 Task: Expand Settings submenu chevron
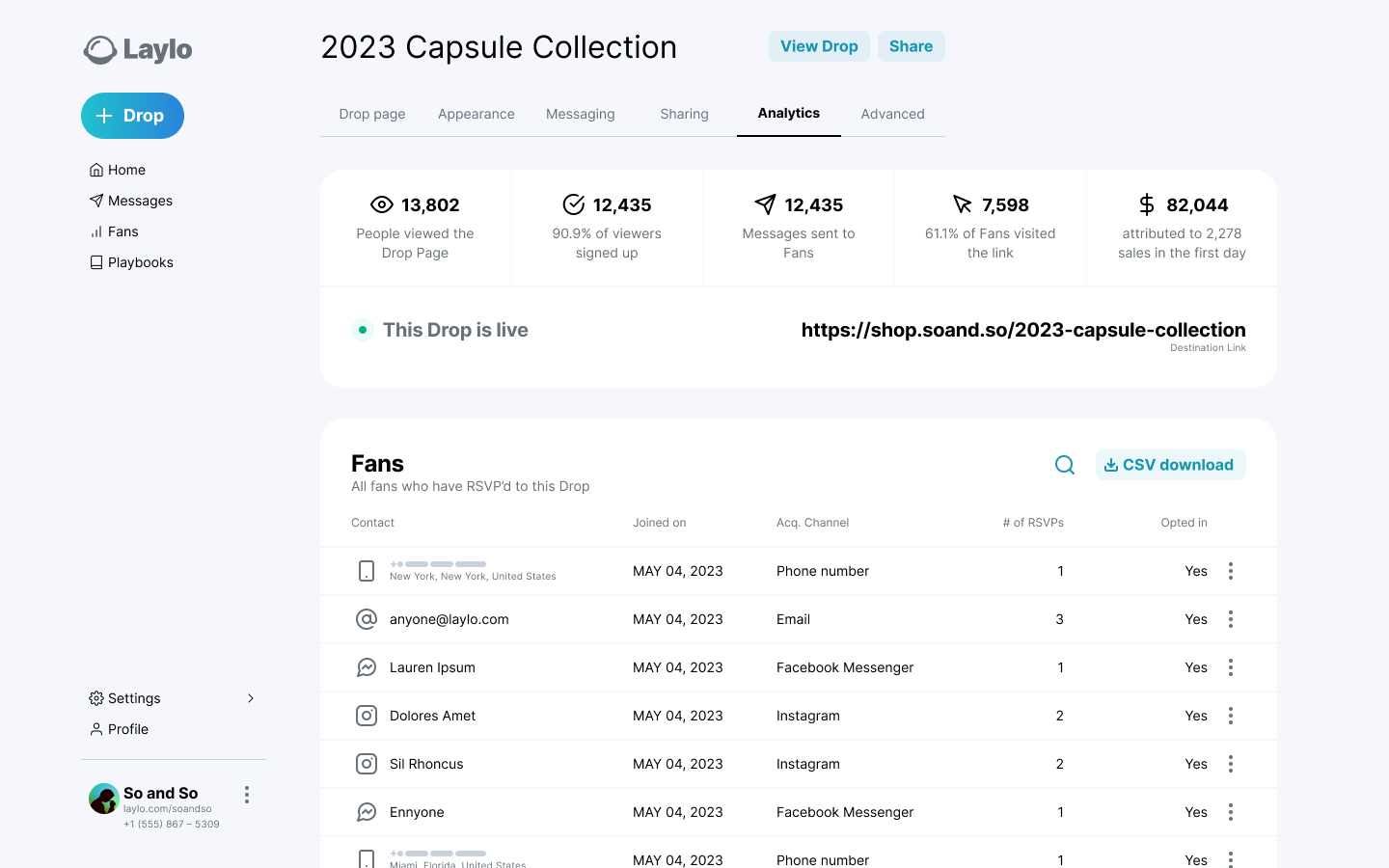251,698
